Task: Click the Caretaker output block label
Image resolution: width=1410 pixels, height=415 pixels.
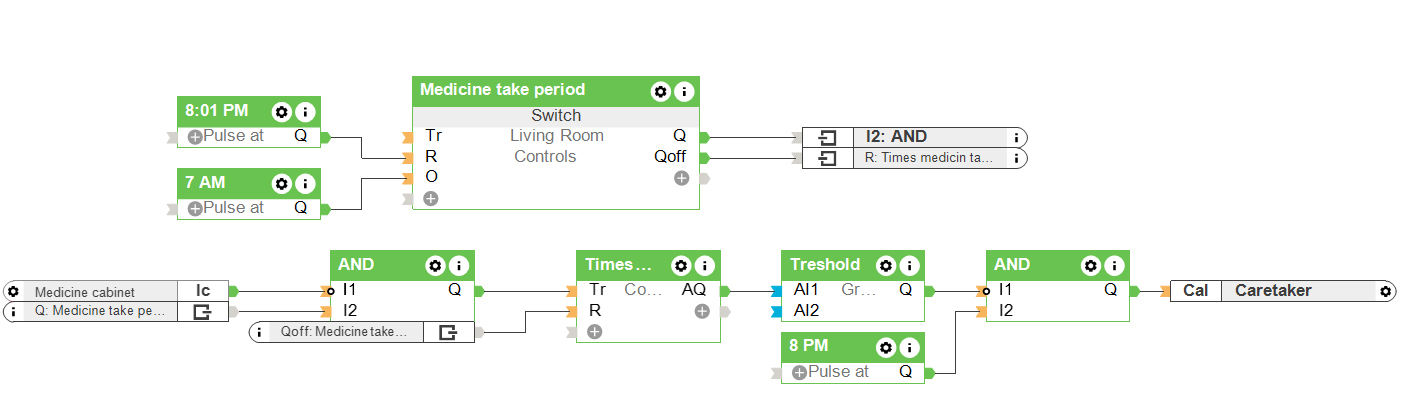Action: pyautogui.click(x=1272, y=291)
